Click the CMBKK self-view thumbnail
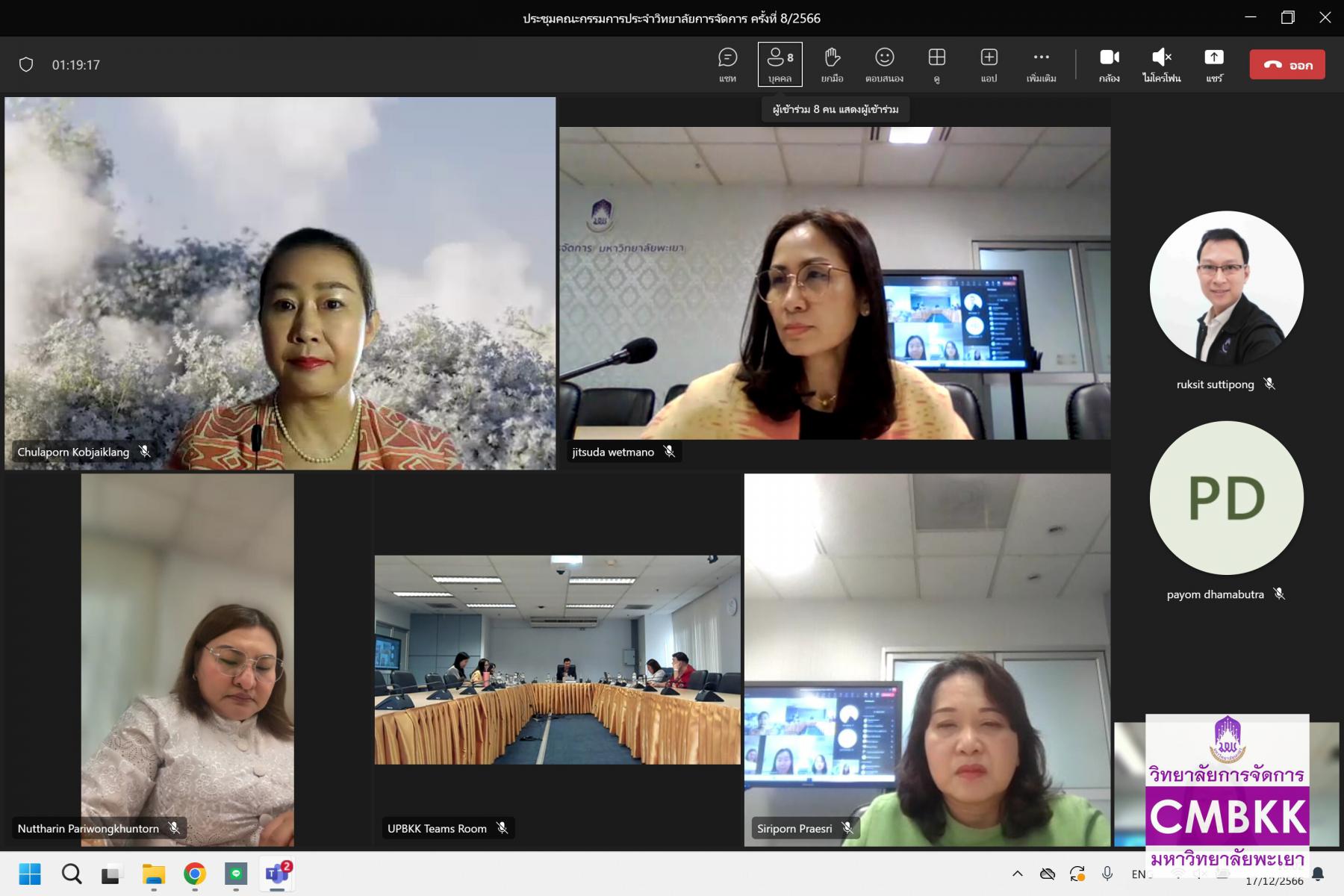Image resolution: width=1344 pixels, height=896 pixels. point(1227,784)
